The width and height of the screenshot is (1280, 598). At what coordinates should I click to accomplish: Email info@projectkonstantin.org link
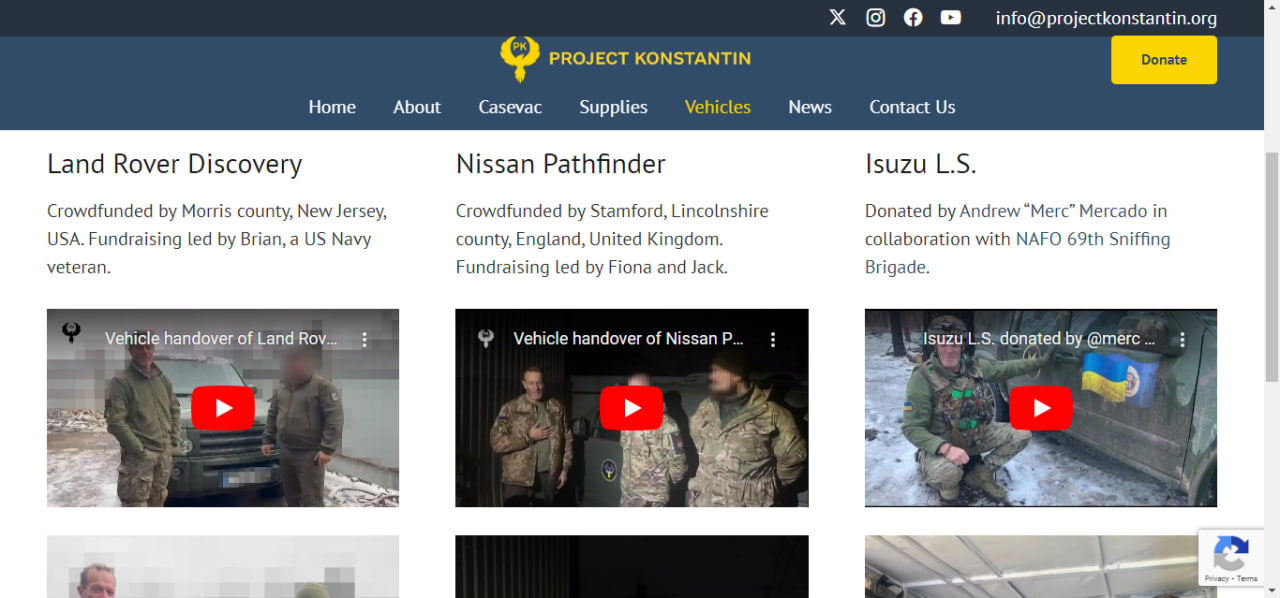1106,18
